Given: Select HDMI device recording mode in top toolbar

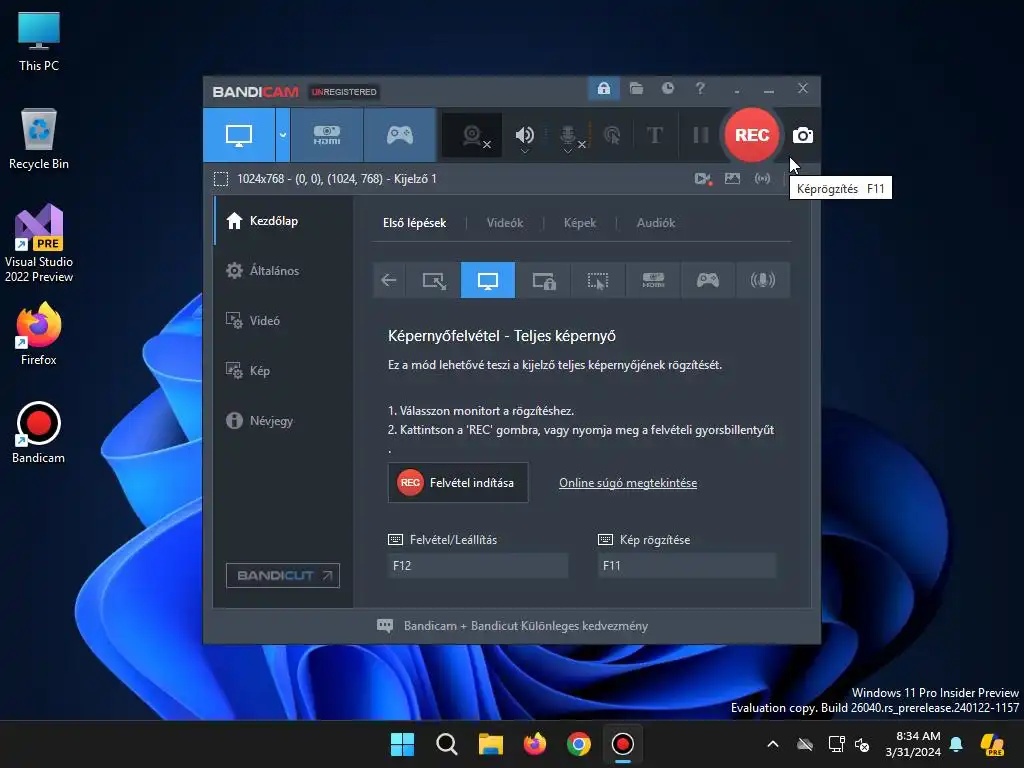Looking at the screenshot, I should (x=327, y=135).
